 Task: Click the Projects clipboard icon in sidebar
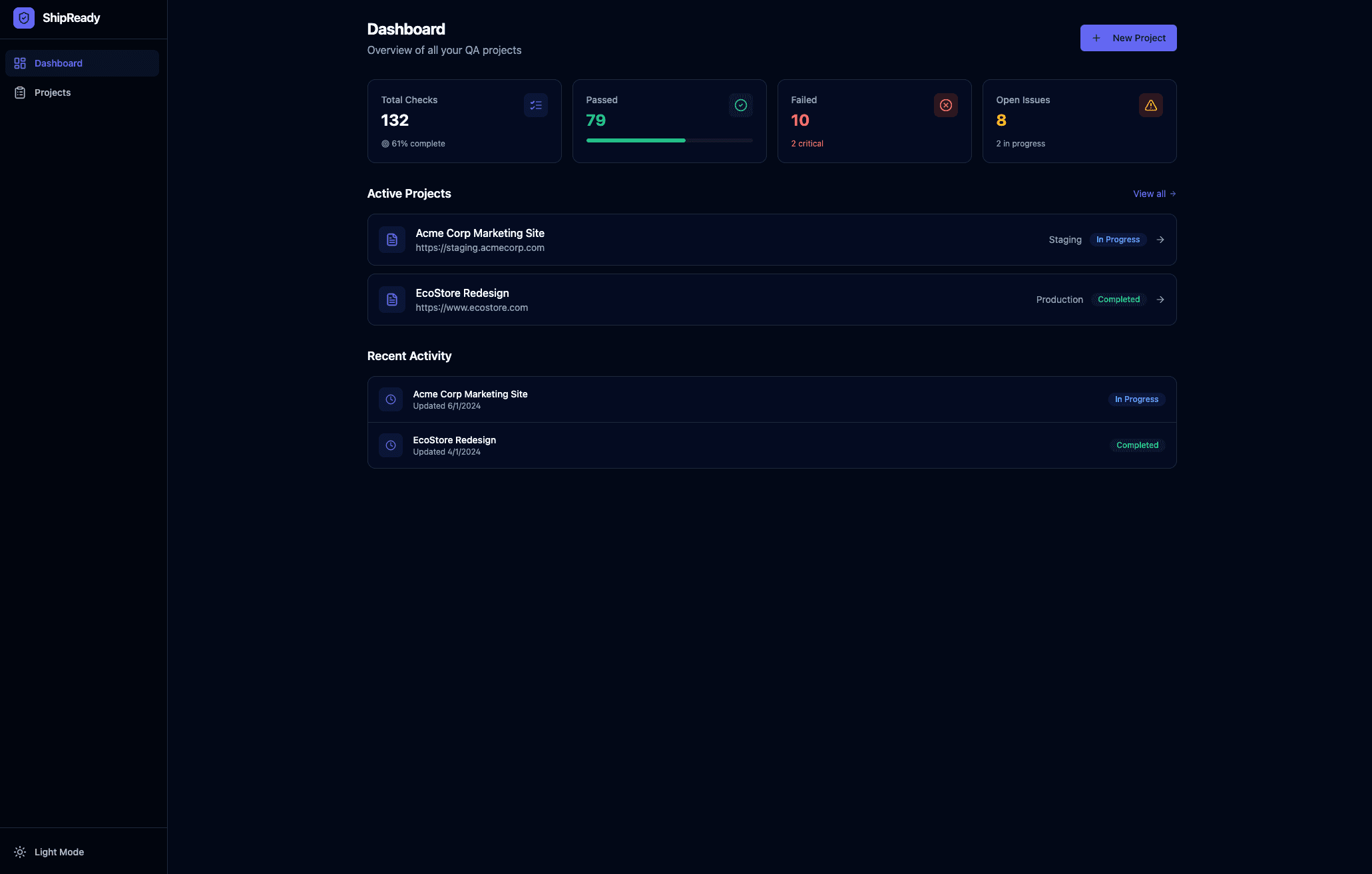pos(20,93)
